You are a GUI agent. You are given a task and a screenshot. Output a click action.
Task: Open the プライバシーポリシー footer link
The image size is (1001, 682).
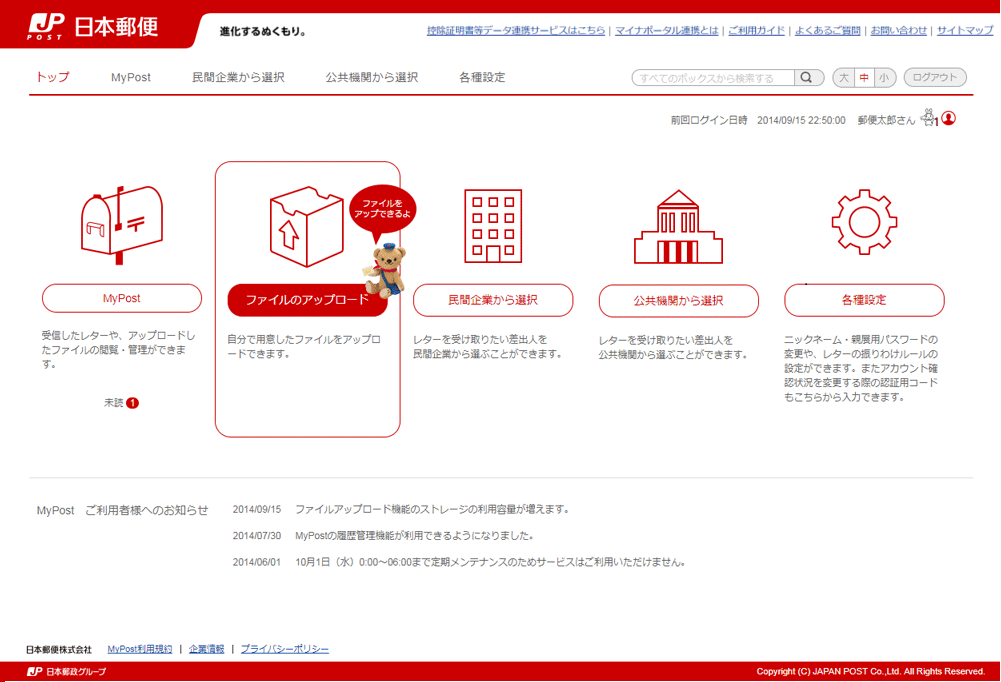[x=285, y=649]
